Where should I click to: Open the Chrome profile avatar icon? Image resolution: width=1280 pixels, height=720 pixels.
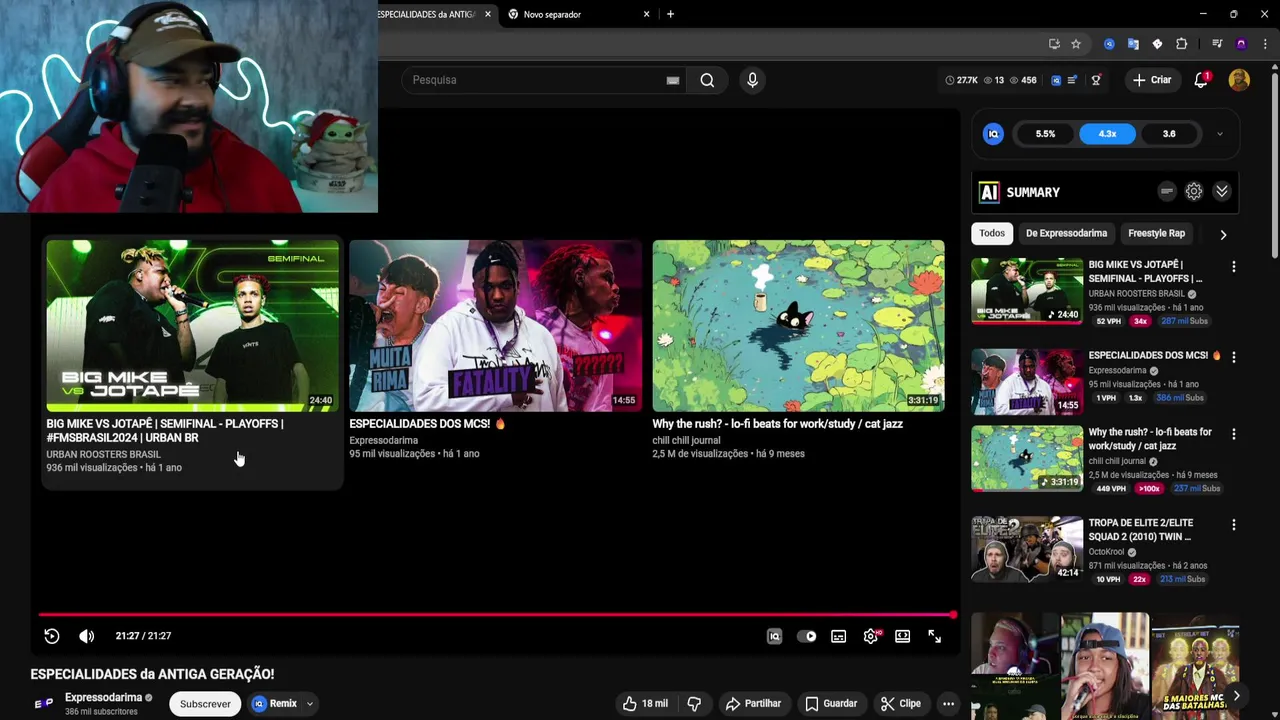pyautogui.click(x=1241, y=44)
